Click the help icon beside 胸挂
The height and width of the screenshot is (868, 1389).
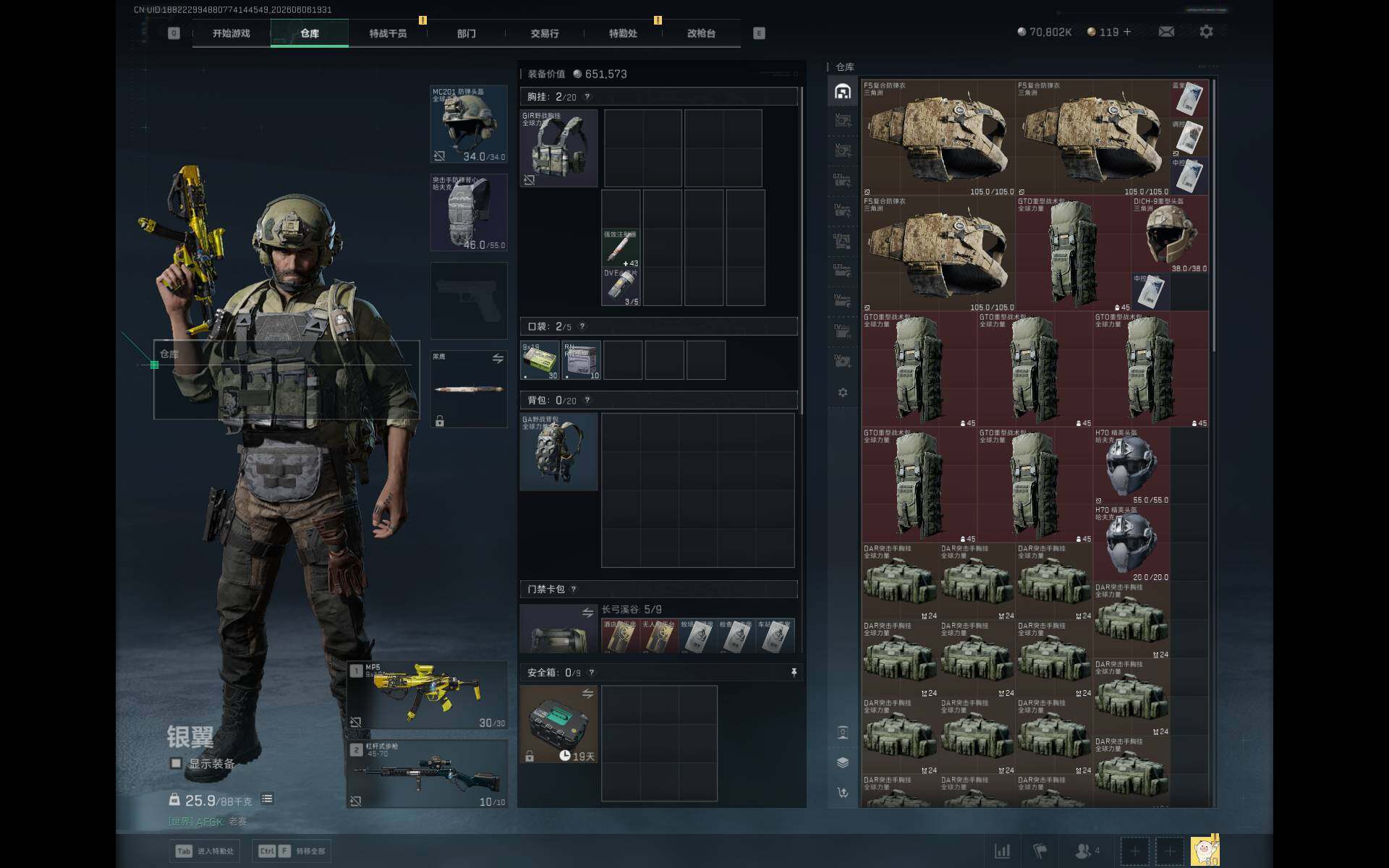[x=587, y=97]
